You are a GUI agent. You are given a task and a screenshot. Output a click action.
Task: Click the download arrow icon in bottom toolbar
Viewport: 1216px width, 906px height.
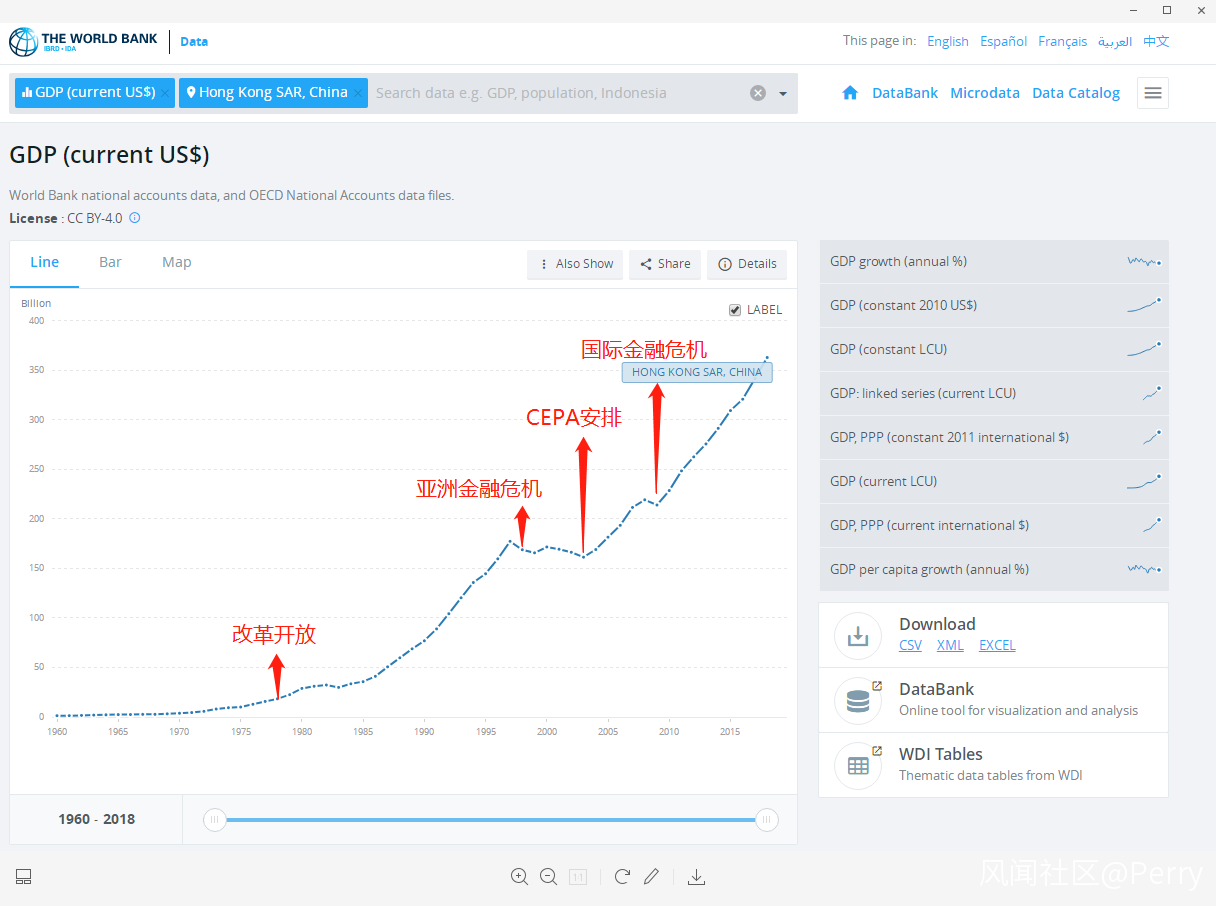click(x=697, y=877)
